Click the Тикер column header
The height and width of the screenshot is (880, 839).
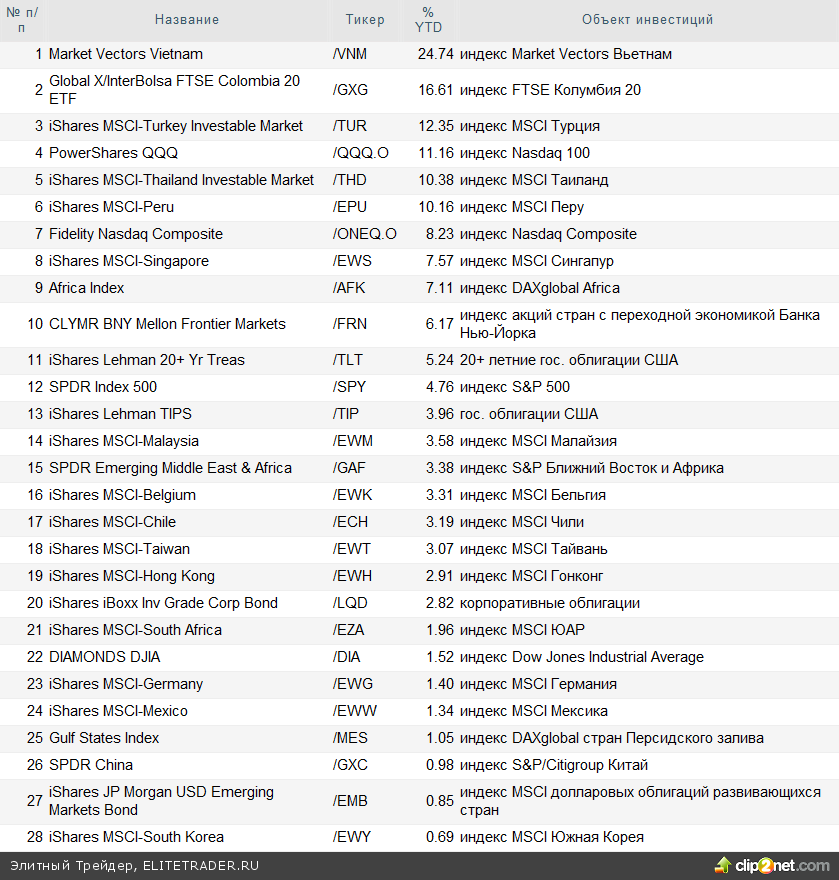tap(365, 20)
